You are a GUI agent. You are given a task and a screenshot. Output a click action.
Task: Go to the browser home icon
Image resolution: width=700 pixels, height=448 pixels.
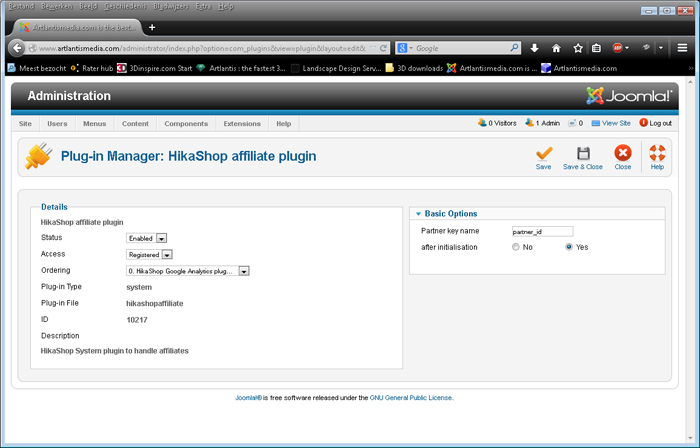[x=556, y=48]
